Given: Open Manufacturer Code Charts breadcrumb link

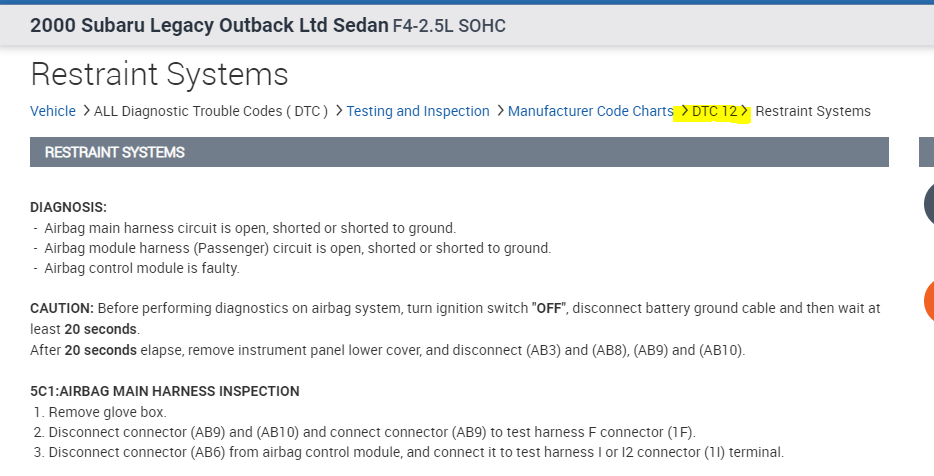Looking at the screenshot, I should click(590, 111).
